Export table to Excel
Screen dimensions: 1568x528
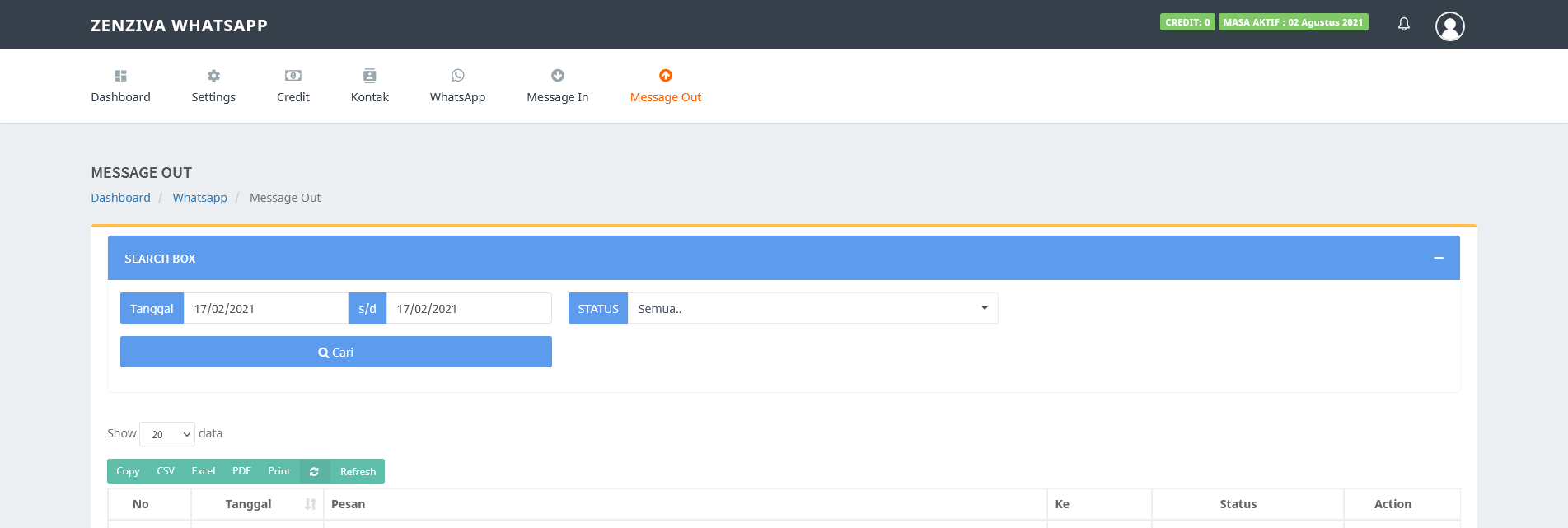pyautogui.click(x=204, y=471)
